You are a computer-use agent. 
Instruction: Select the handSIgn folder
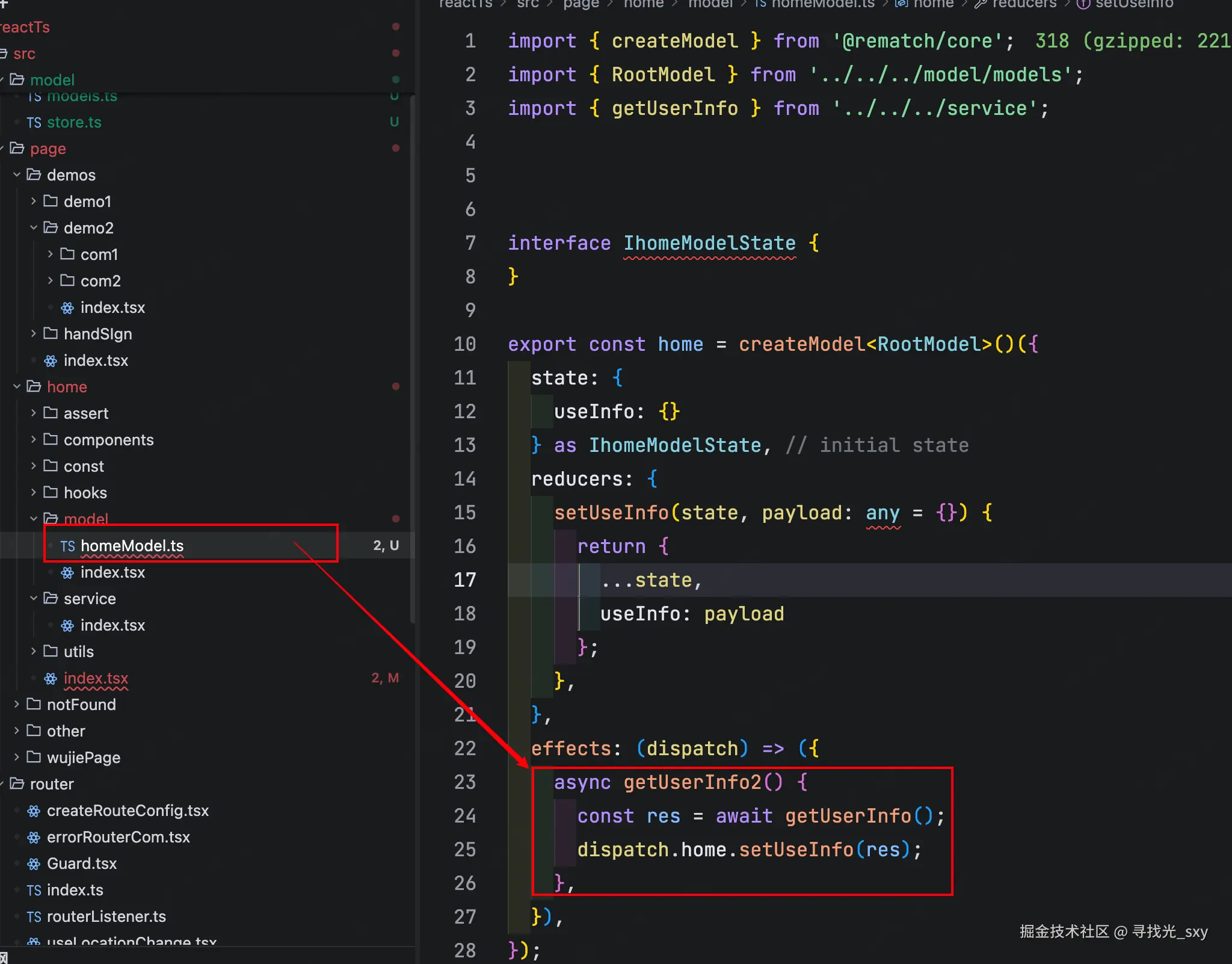coord(97,334)
